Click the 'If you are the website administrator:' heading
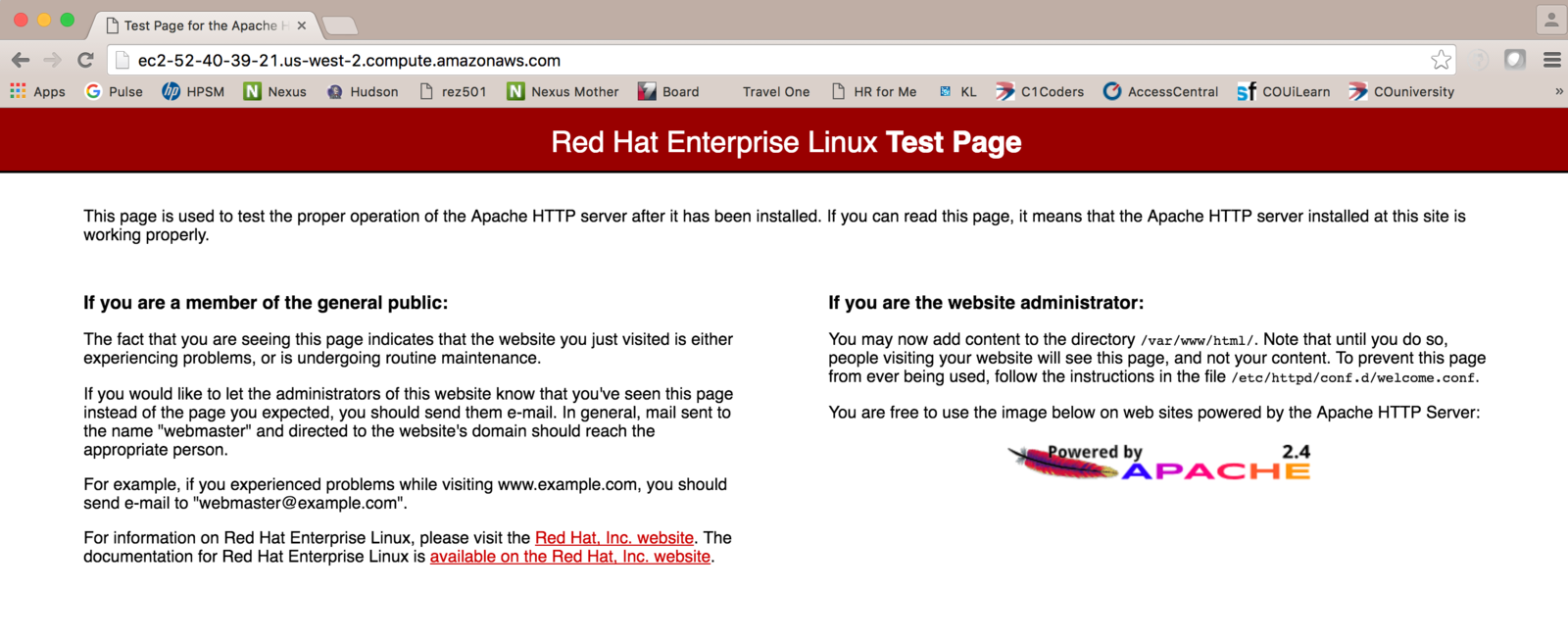Image resolution: width=1568 pixels, height=641 pixels. pos(986,303)
